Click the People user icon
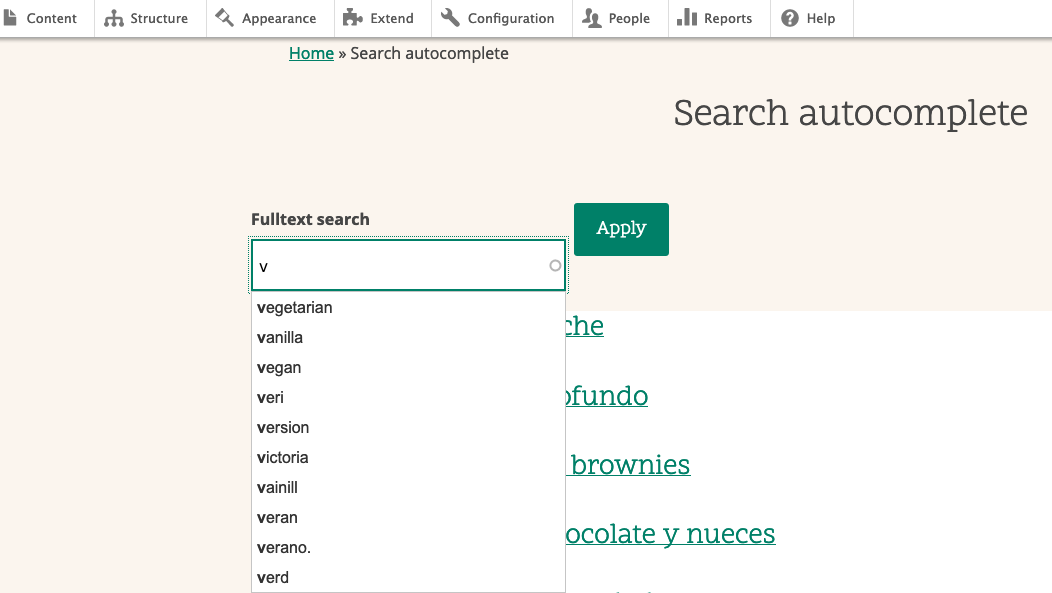Screen dimensions: 1052x593 tap(592, 18)
